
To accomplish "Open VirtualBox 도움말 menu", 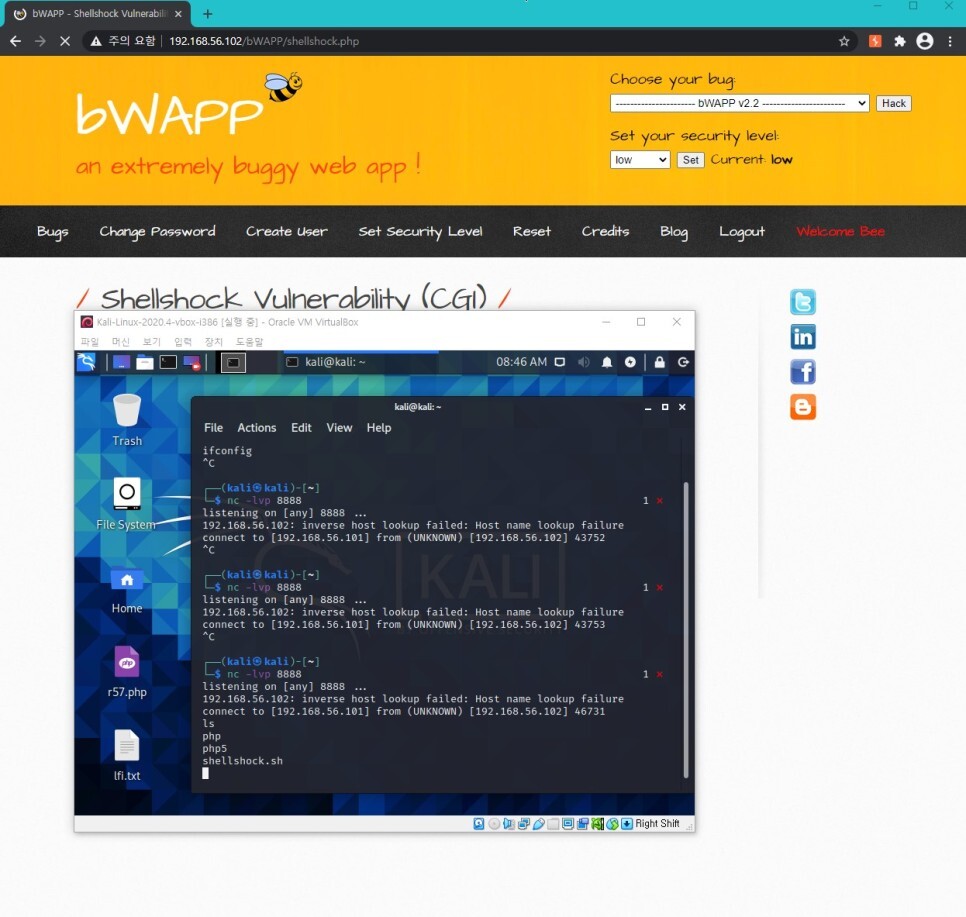I will coord(250,341).
